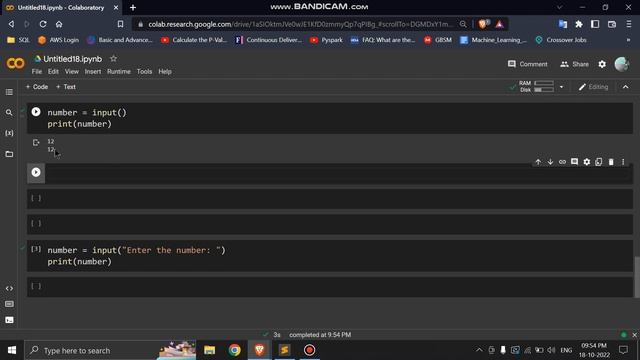Image resolution: width=640 pixels, height=360 pixels.
Task: Toggle the browser sidebar panel icon
Action: [x=595, y=24]
